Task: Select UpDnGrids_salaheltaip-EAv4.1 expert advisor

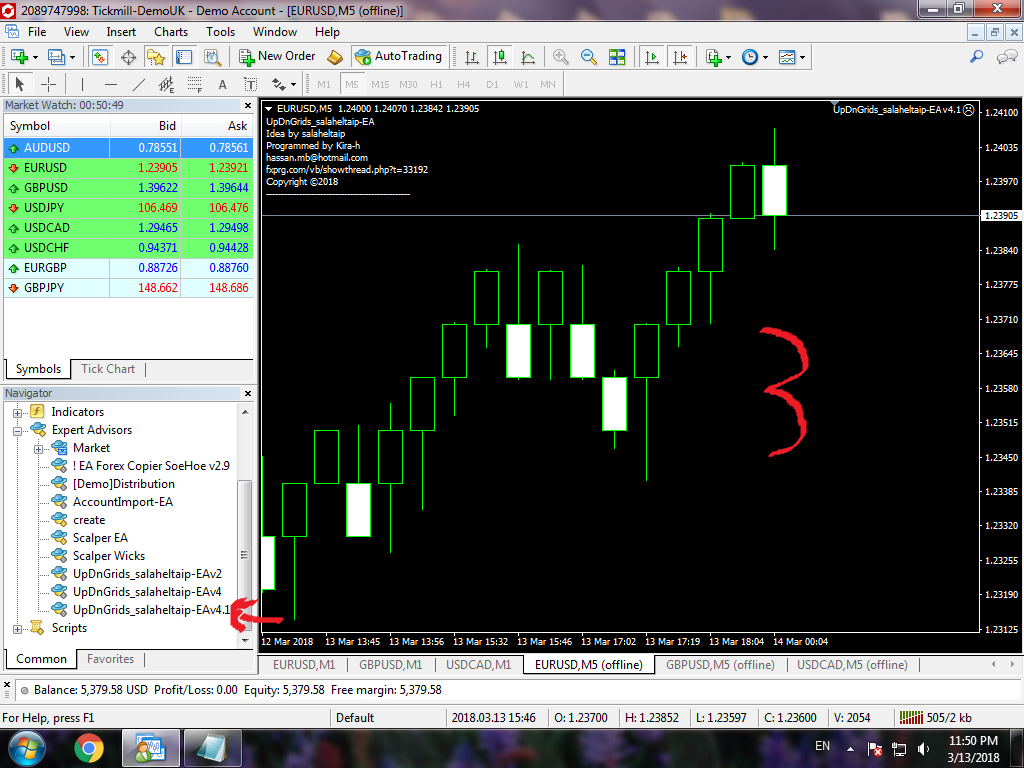Action: (x=152, y=610)
